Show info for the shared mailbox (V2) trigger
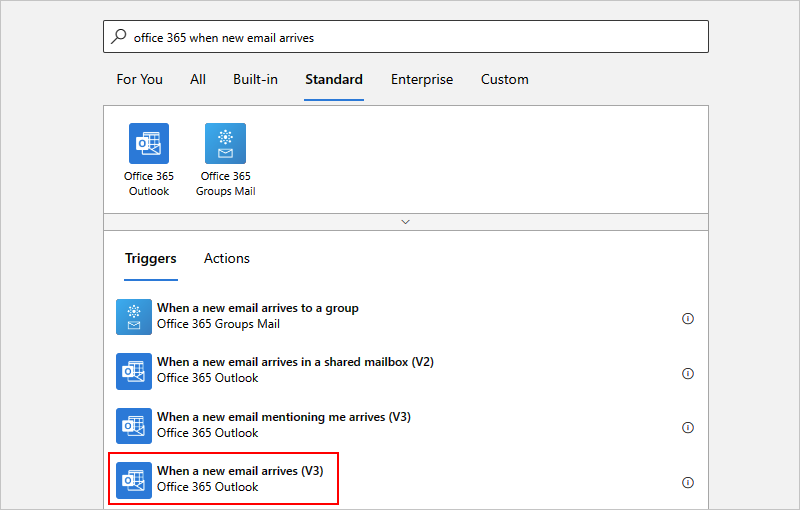800x510 pixels. click(688, 374)
